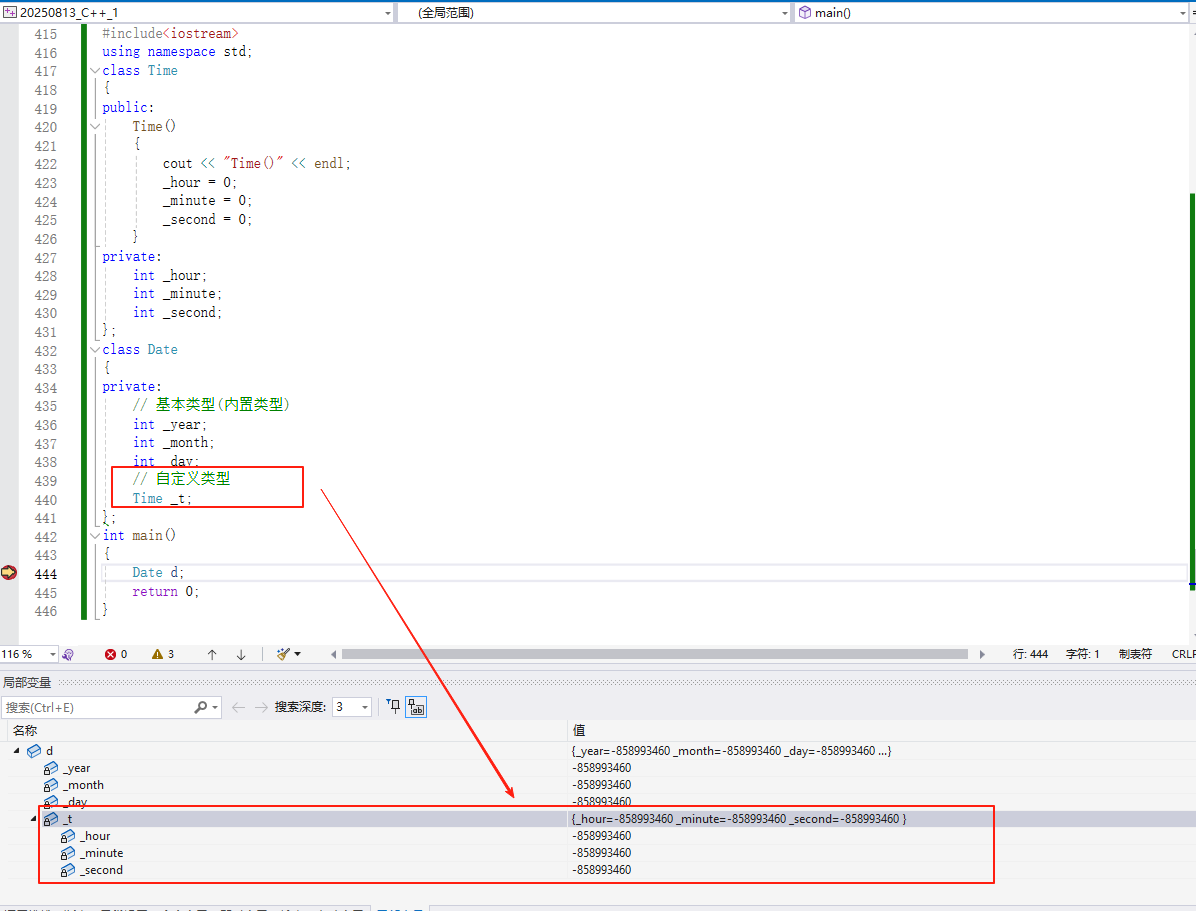This screenshot has width=1196, height=911.
Task: Click the horizontal scrollbar thumb of editor
Action: (x=654, y=654)
